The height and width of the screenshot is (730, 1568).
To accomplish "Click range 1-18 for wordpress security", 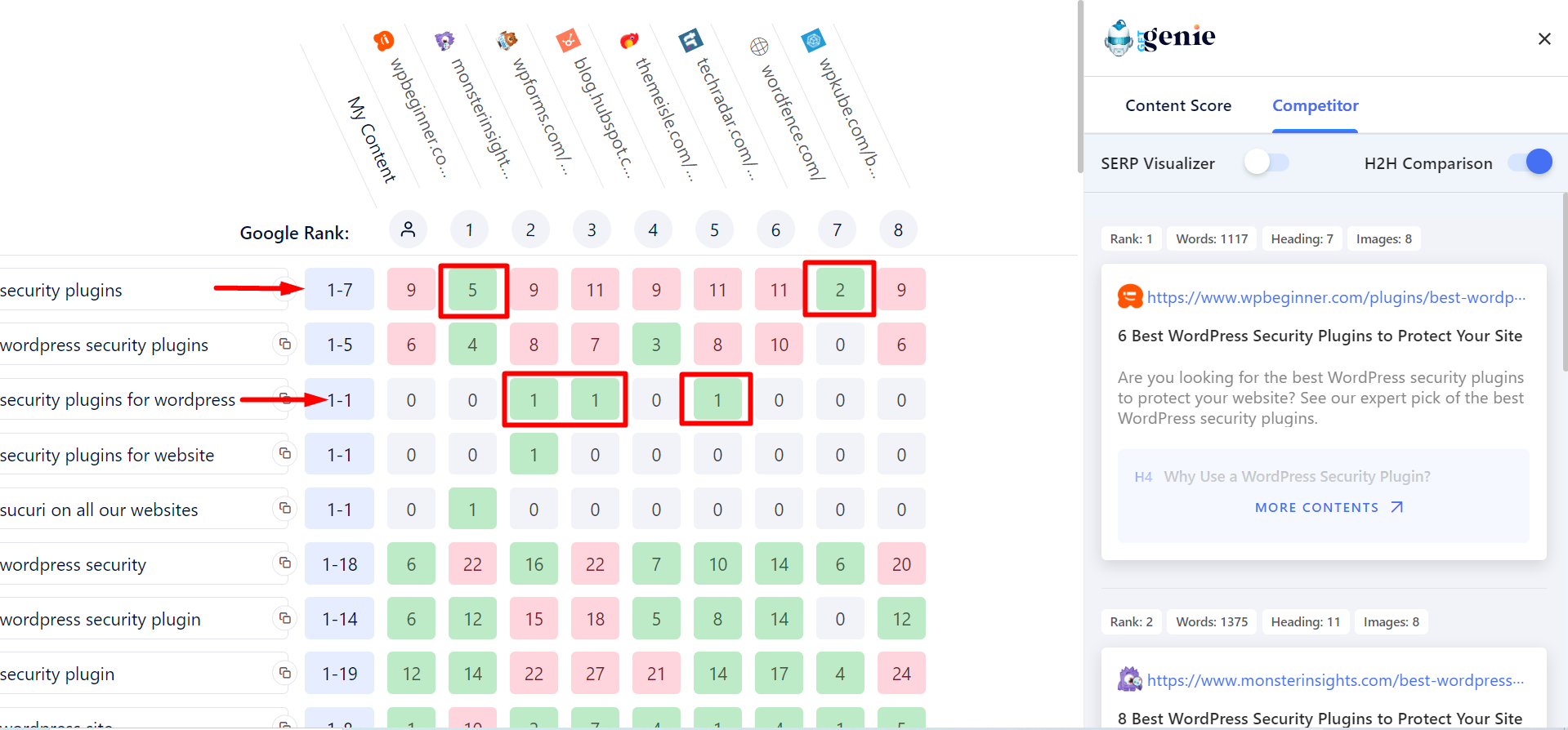I will pos(339,564).
